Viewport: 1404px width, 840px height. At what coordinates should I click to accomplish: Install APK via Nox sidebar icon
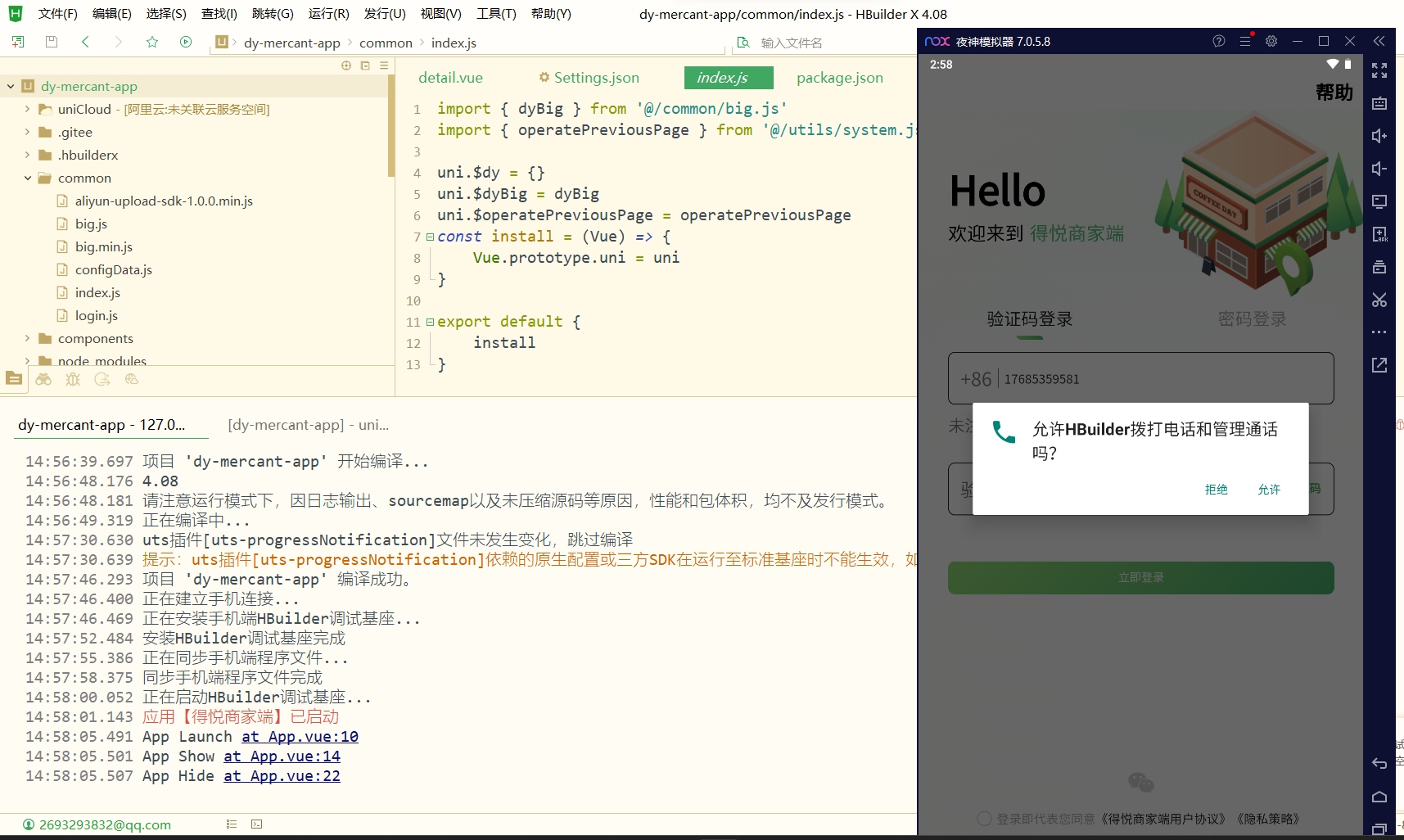click(x=1379, y=234)
